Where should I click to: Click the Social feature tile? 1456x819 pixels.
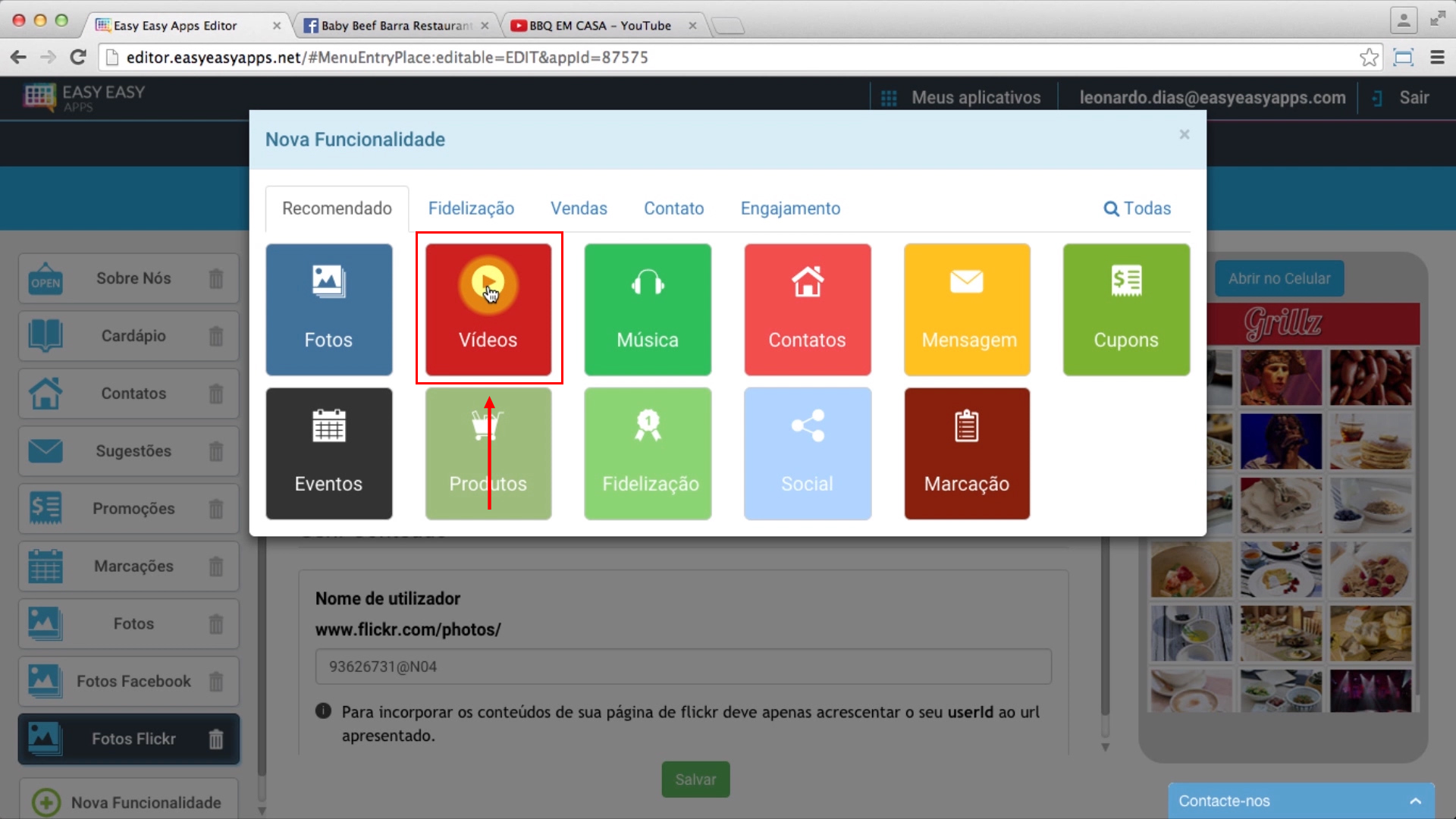tap(807, 453)
